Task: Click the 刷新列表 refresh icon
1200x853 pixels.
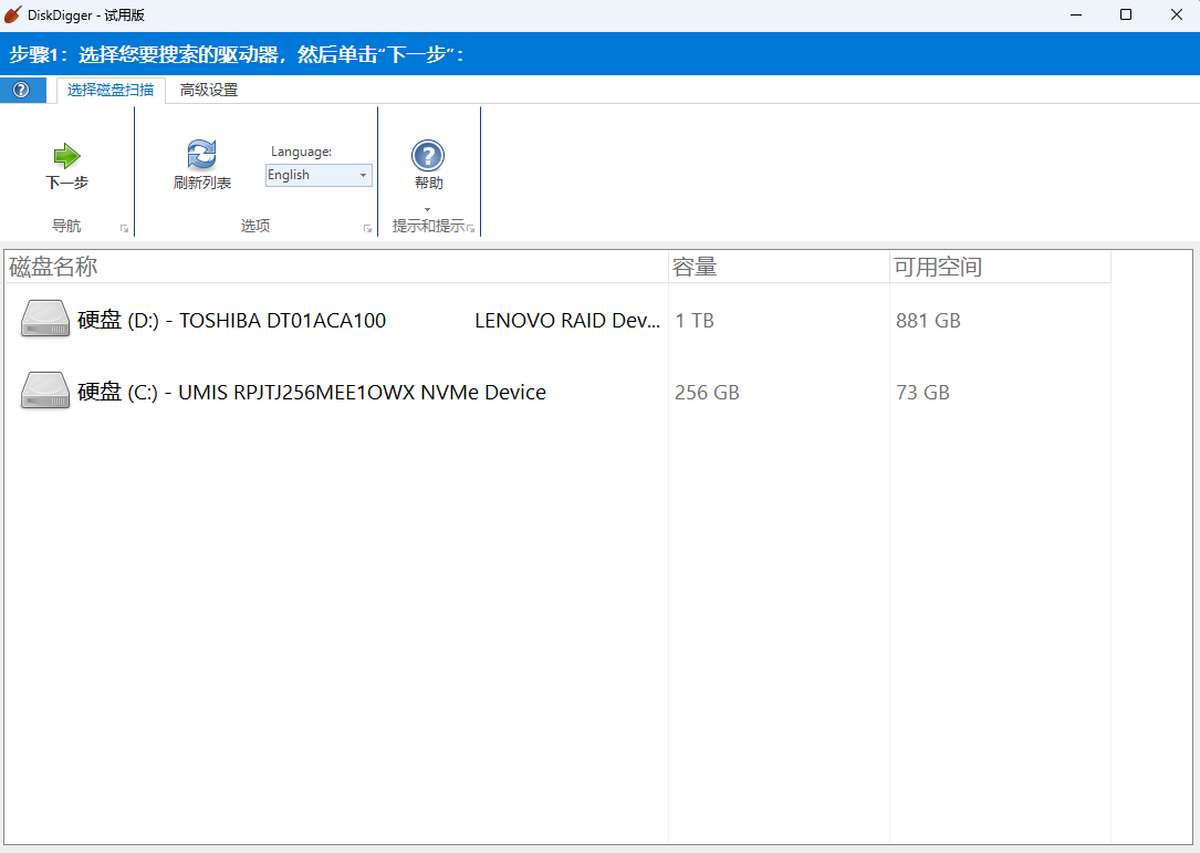Action: click(x=202, y=155)
